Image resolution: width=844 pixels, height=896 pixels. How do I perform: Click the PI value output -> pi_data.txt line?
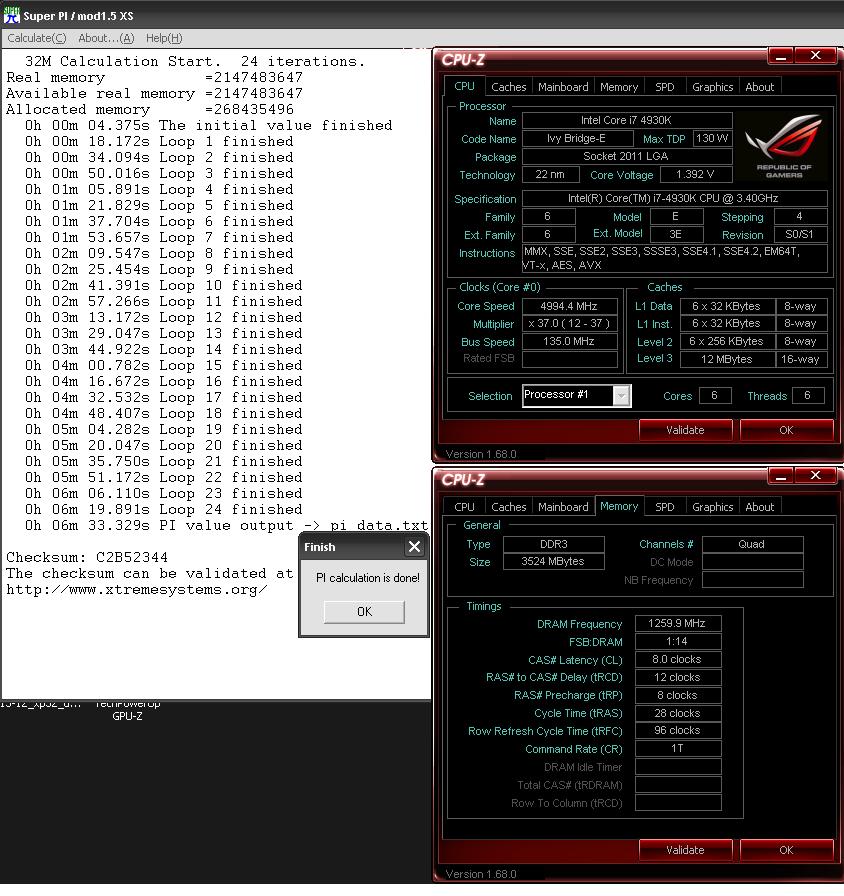tap(226, 525)
